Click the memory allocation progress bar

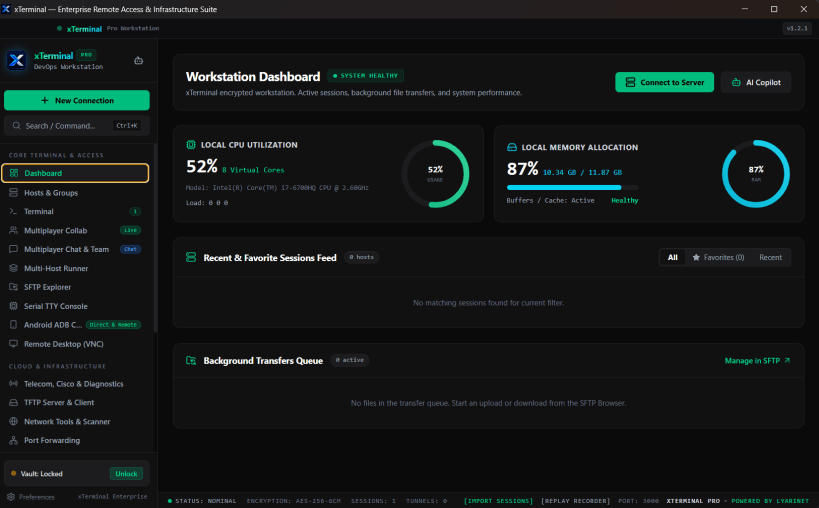click(x=572, y=187)
